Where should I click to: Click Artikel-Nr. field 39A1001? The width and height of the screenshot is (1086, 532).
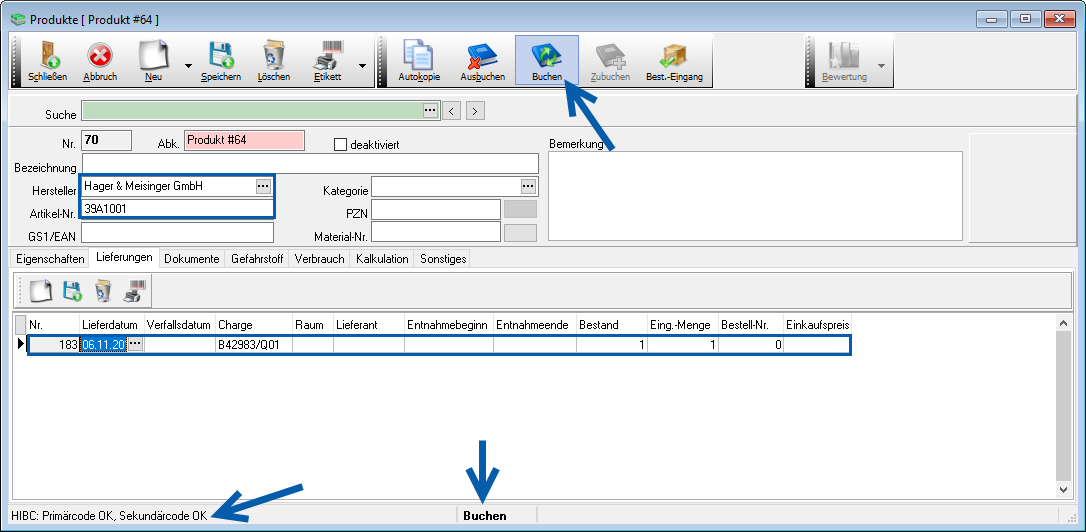click(178, 209)
